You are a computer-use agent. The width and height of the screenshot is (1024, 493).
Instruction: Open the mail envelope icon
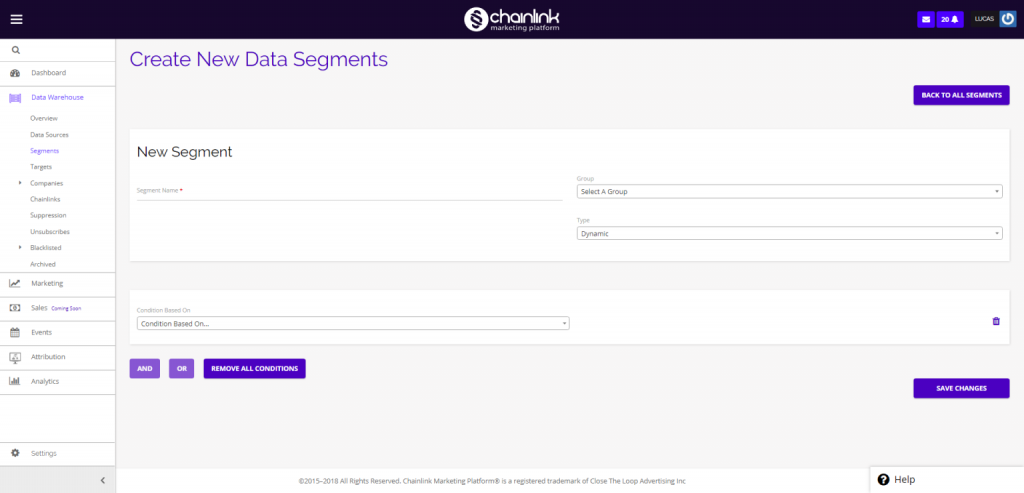point(925,20)
